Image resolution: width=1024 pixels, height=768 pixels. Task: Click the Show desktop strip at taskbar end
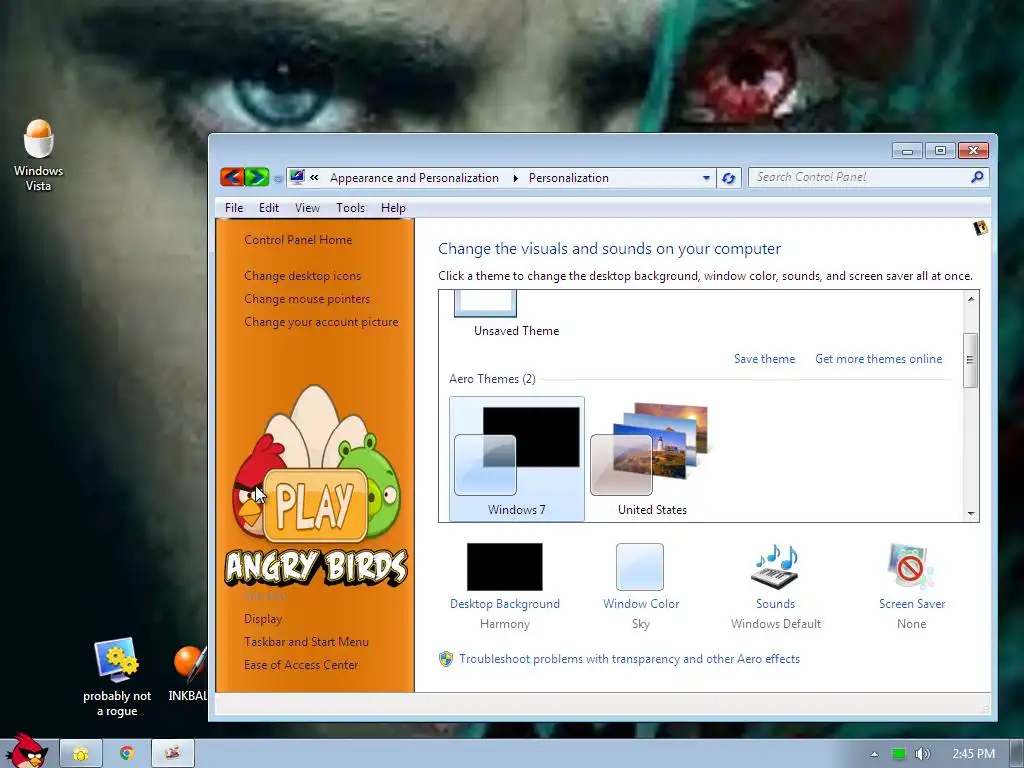1016,754
